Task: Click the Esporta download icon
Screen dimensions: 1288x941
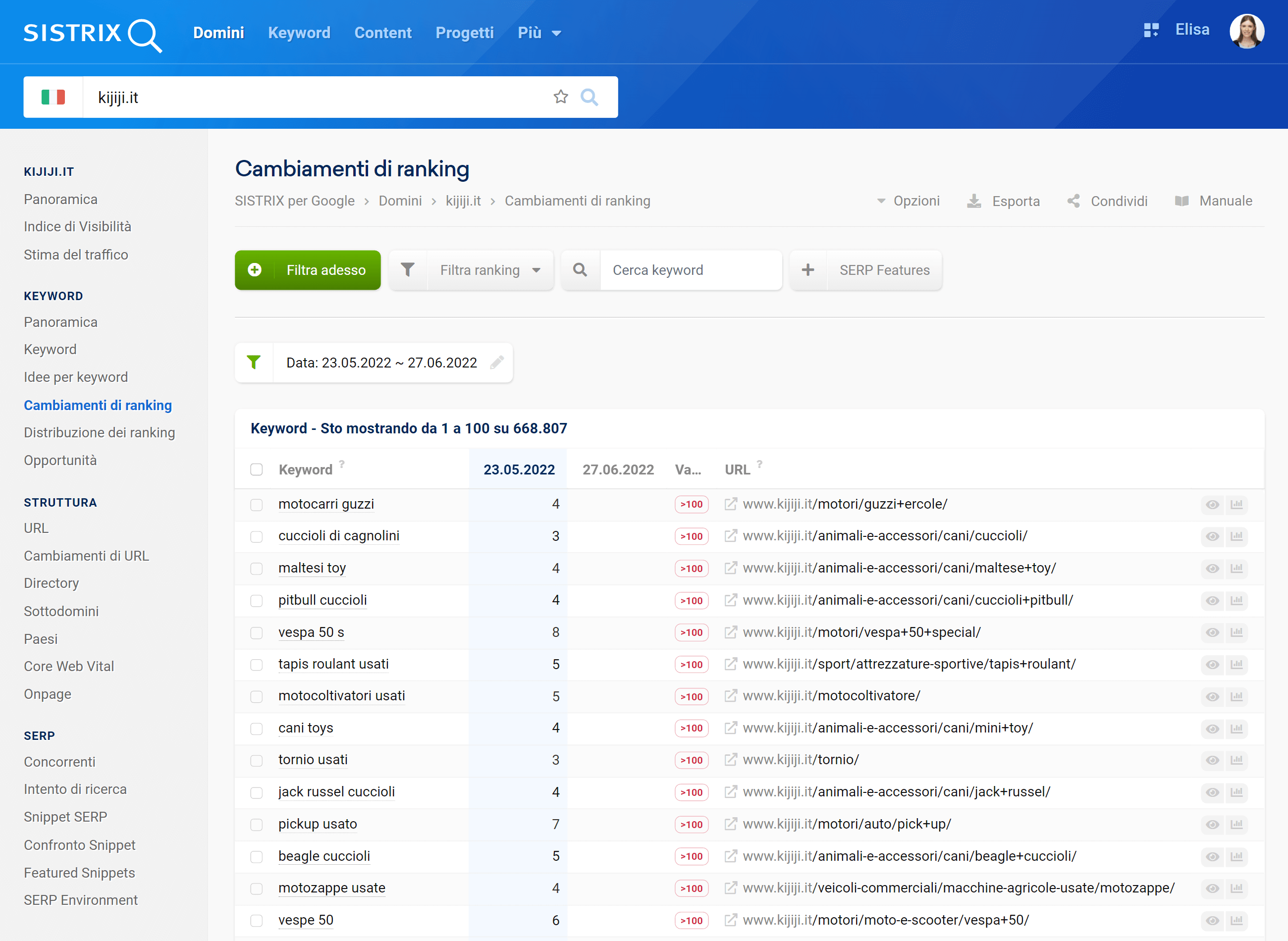Action: coord(974,201)
